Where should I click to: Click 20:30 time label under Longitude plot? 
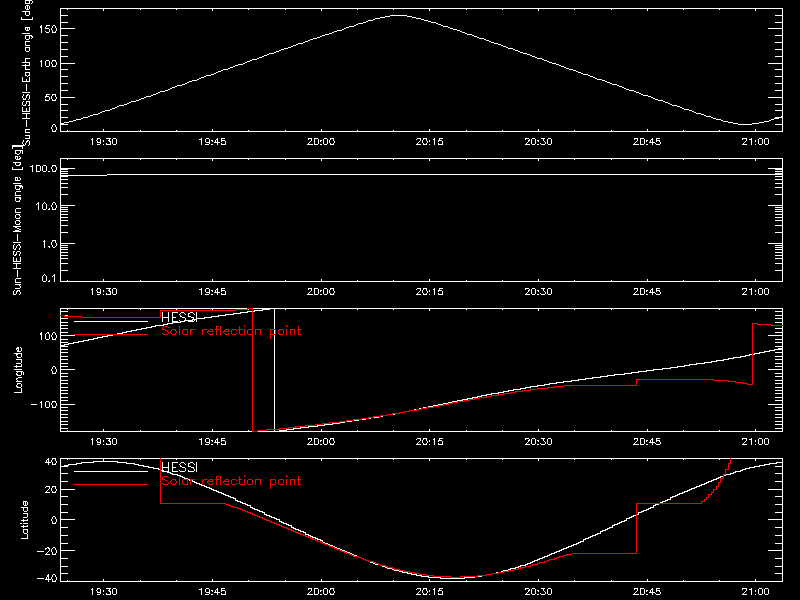click(x=538, y=442)
